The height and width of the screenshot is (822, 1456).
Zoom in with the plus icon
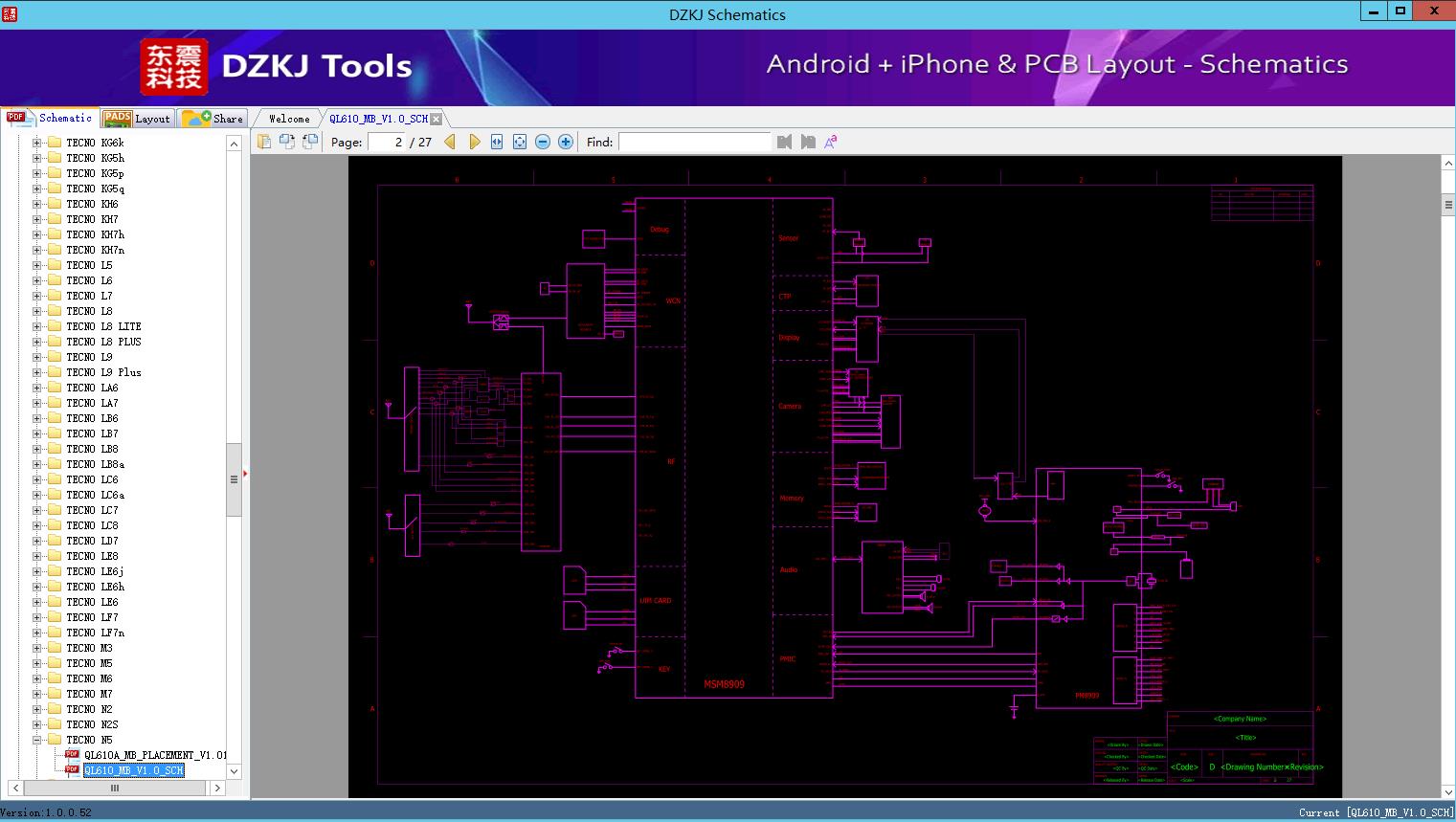point(566,142)
